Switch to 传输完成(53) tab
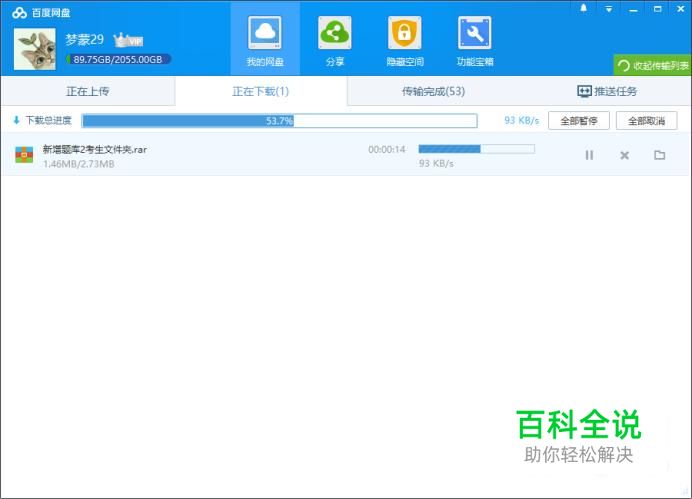This screenshot has height=499, width=692. (x=433, y=91)
